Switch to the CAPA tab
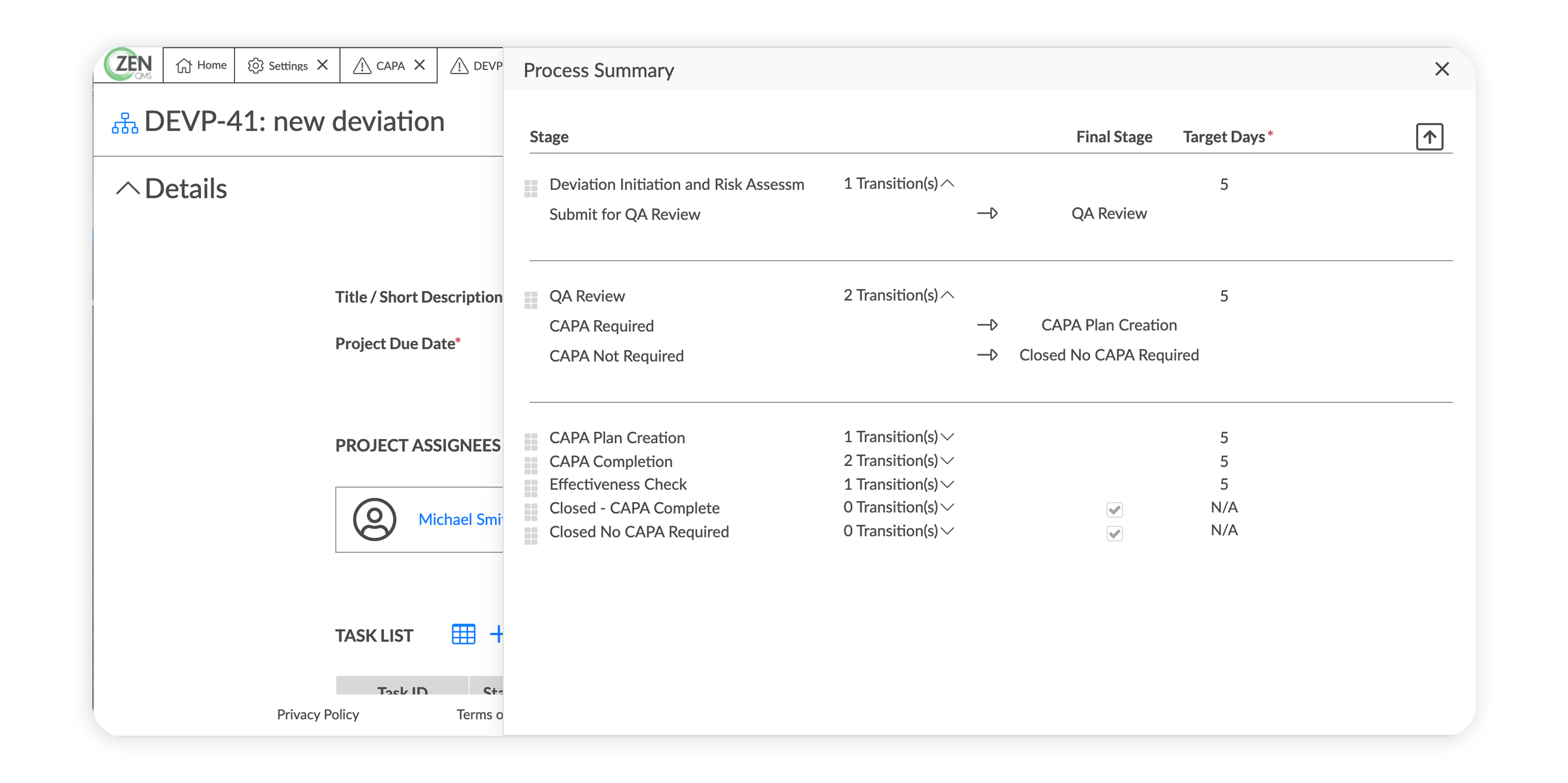Image resolution: width=1568 pixels, height=783 pixels. point(390,65)
